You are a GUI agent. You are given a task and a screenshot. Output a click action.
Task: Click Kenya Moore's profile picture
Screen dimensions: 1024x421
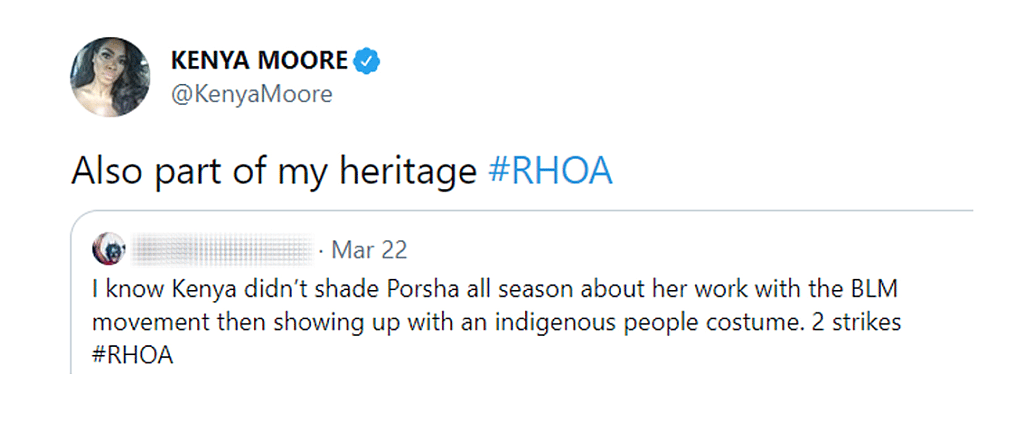111,78
